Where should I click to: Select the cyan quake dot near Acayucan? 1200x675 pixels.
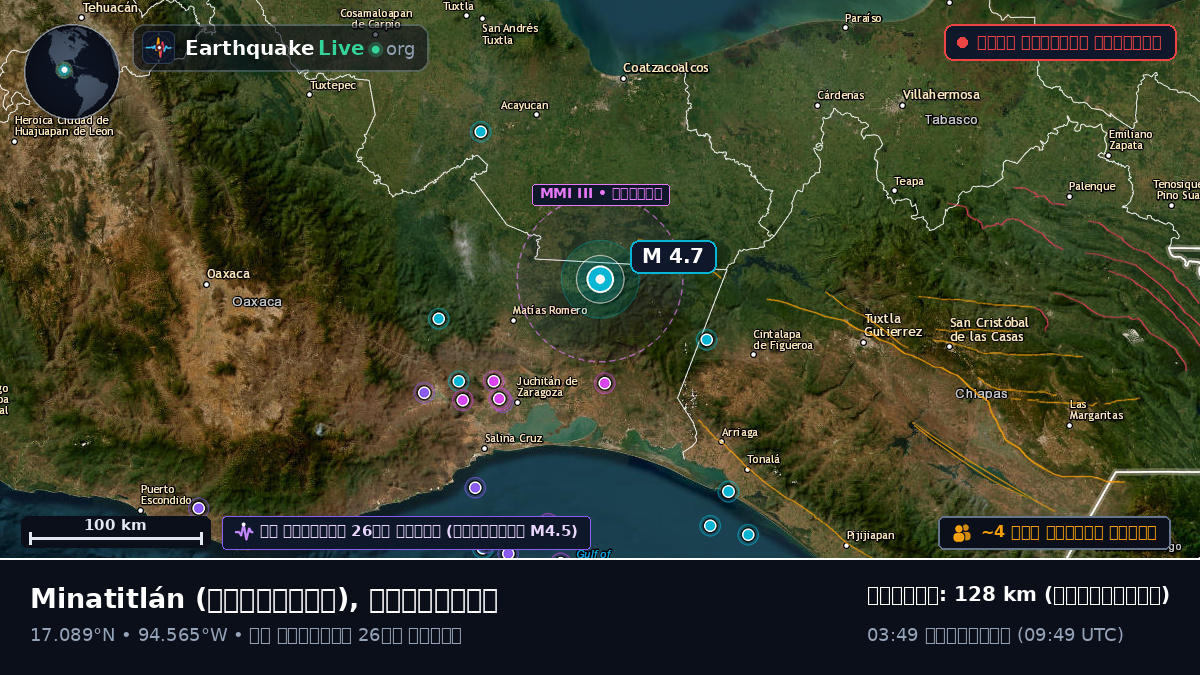(x=481, y=131)
